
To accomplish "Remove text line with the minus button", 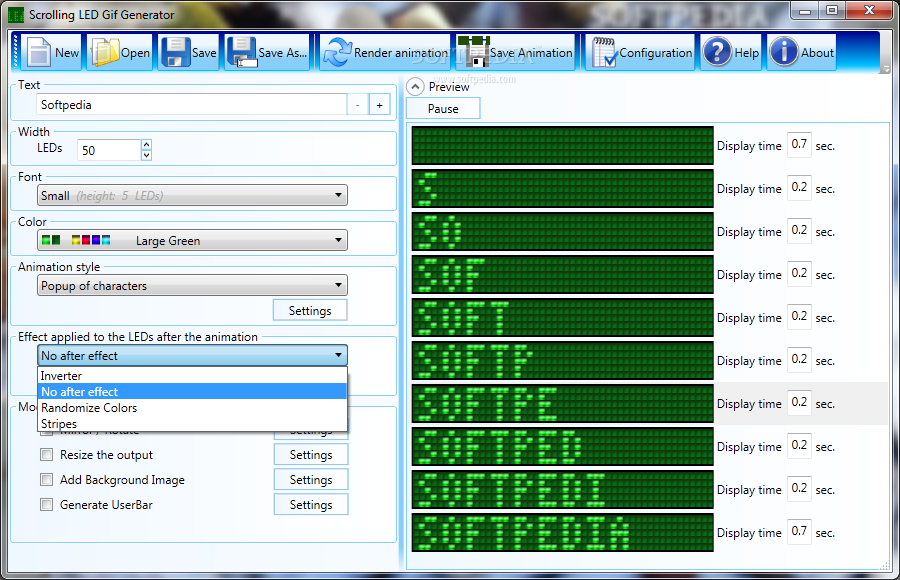I will point(358,105).
